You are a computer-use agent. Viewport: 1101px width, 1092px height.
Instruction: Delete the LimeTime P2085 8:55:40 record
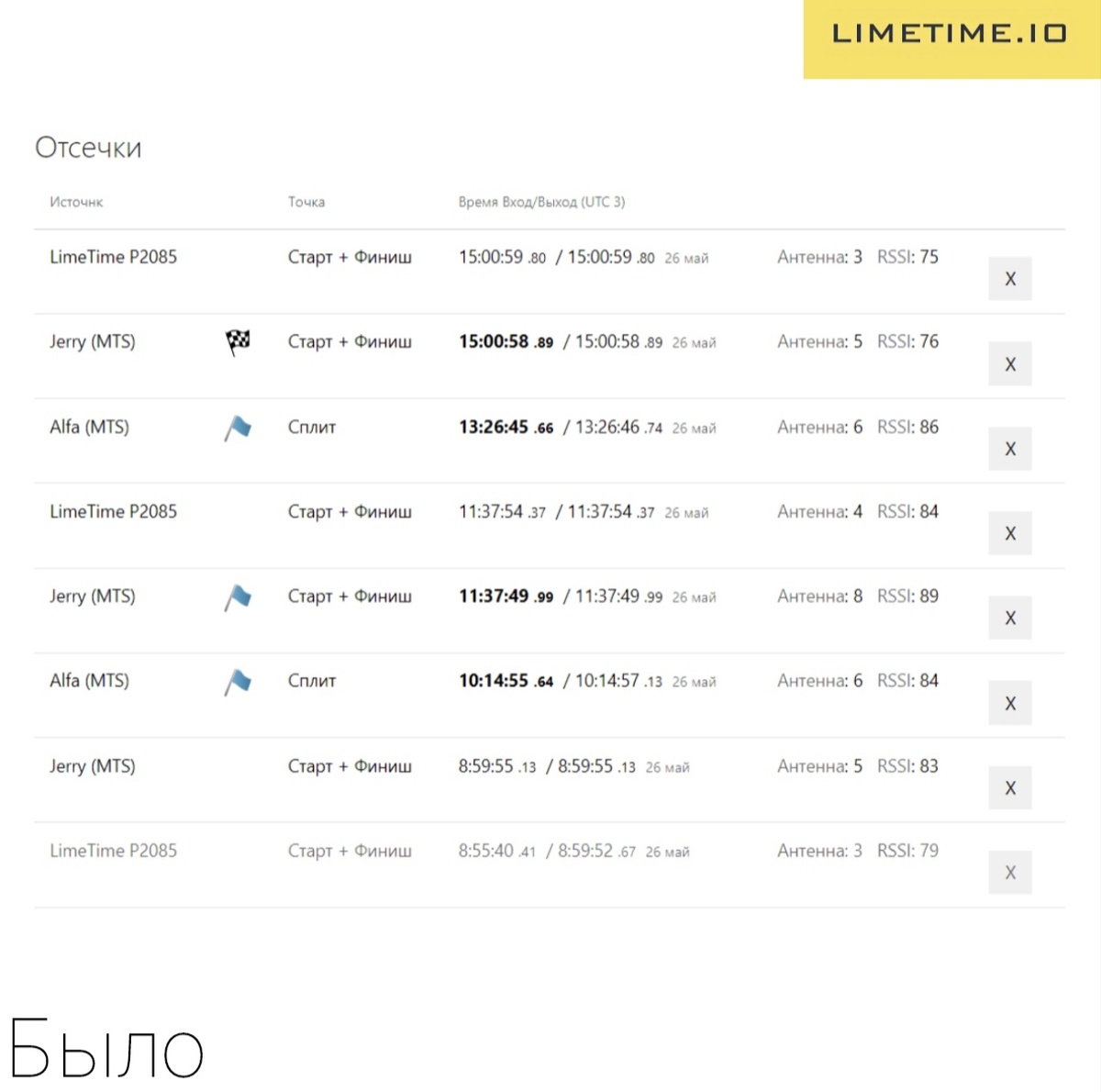click(x=1009, y=872)
